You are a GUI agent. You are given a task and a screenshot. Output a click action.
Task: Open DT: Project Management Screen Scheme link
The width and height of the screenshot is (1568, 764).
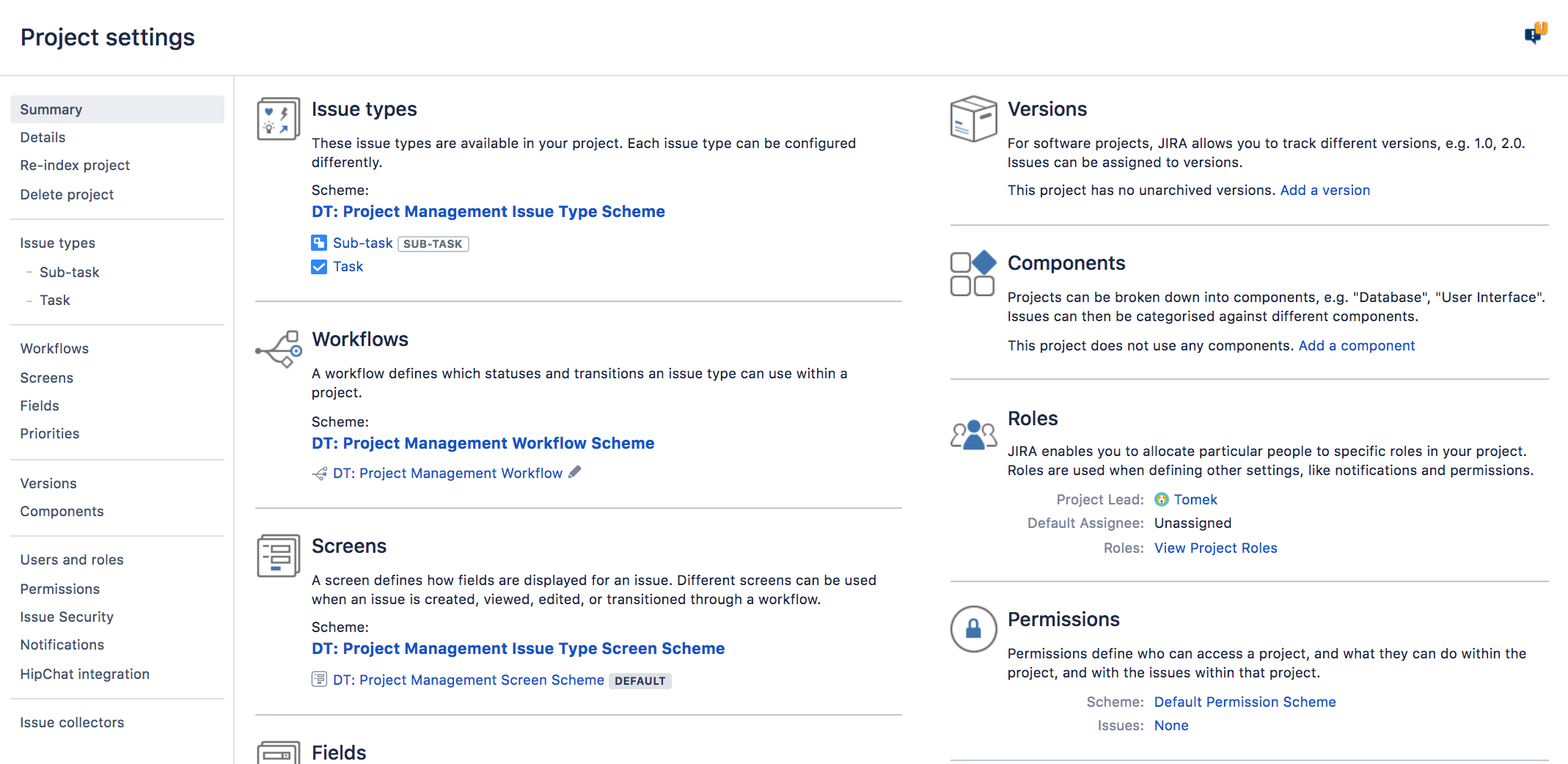pos(469,680)
